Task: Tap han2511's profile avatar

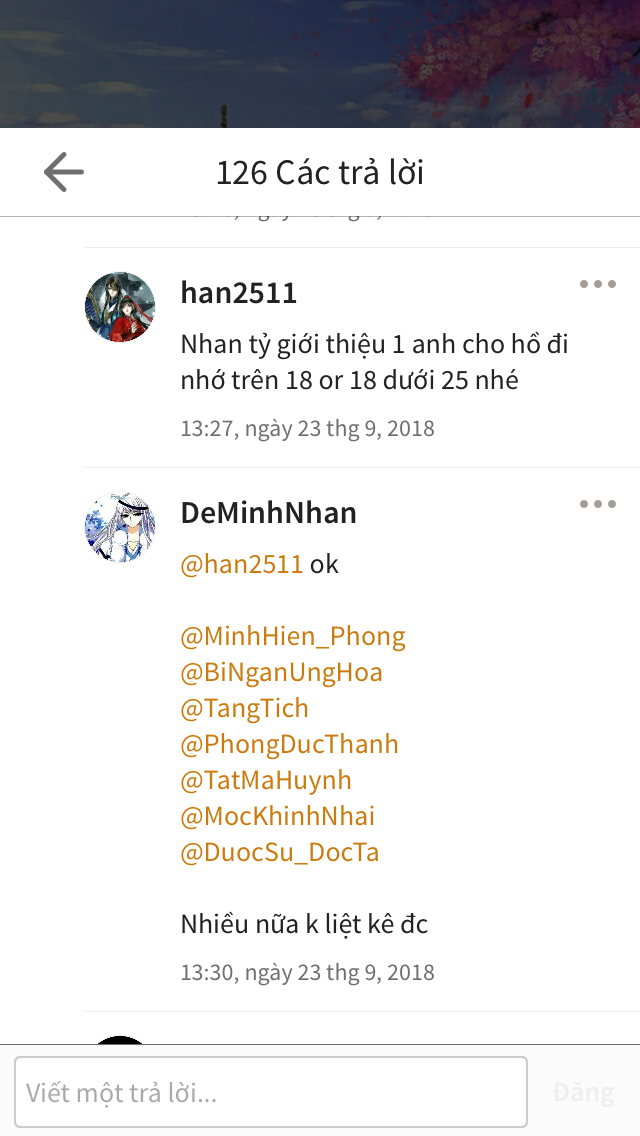Action: tap(120, 306)
